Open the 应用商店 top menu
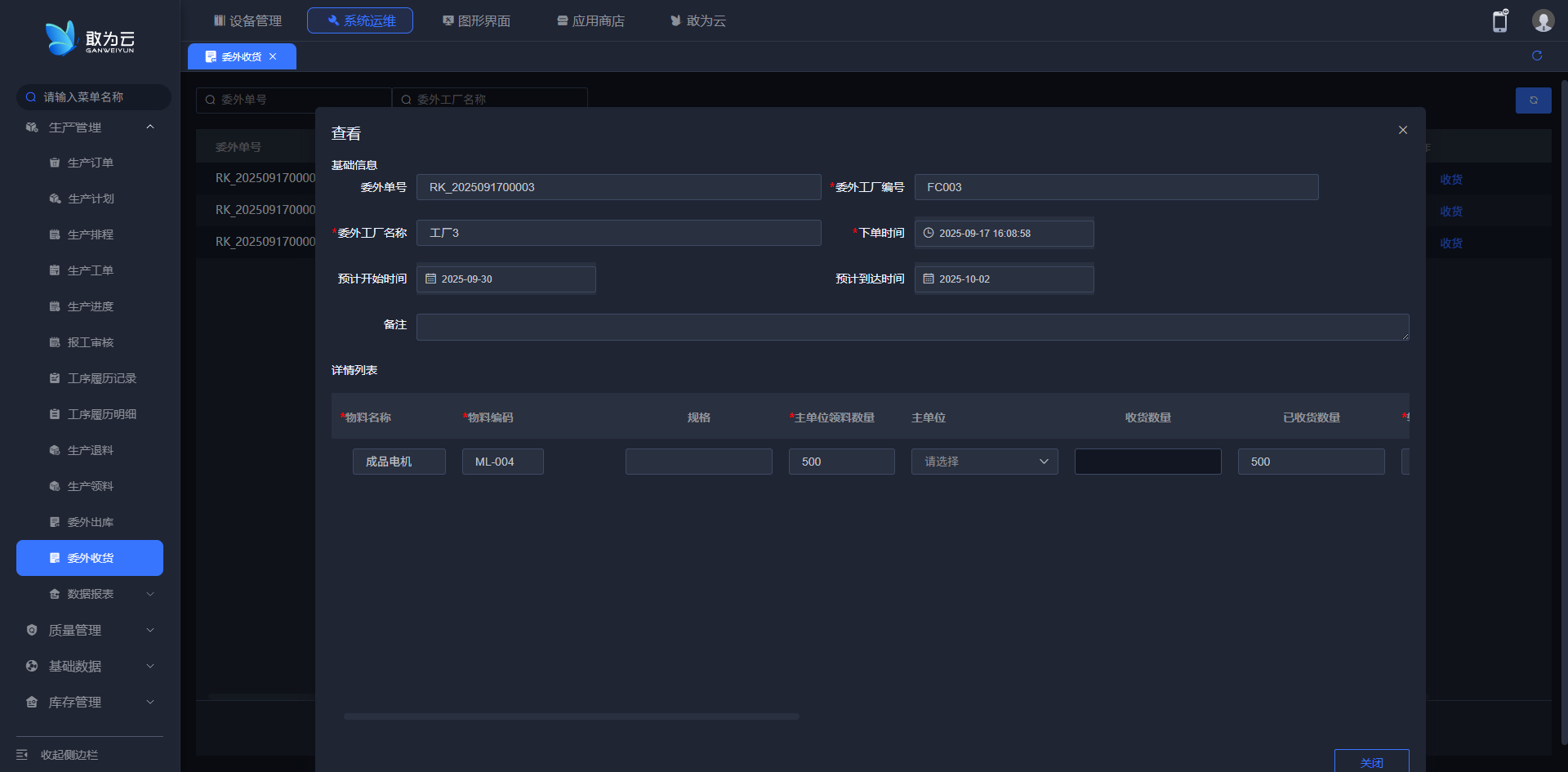Image resolution: width=1568 pixels, height=772 pixels. pyautogui.click(x=590, y=20)
